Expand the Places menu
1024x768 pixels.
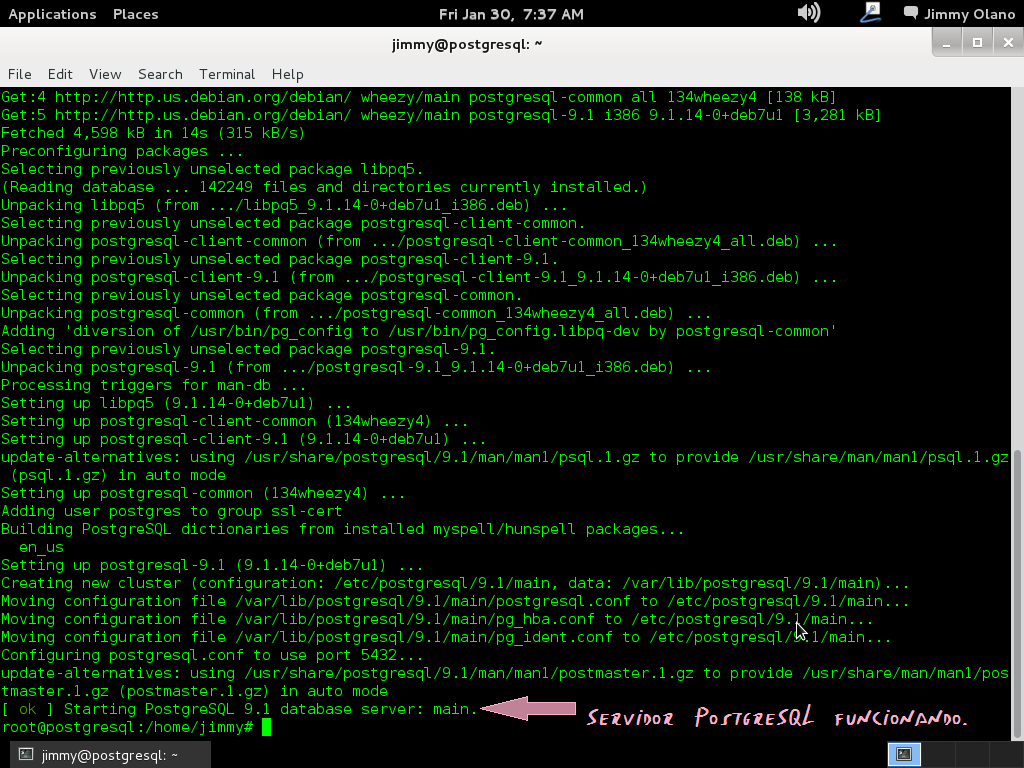point(135,14)
